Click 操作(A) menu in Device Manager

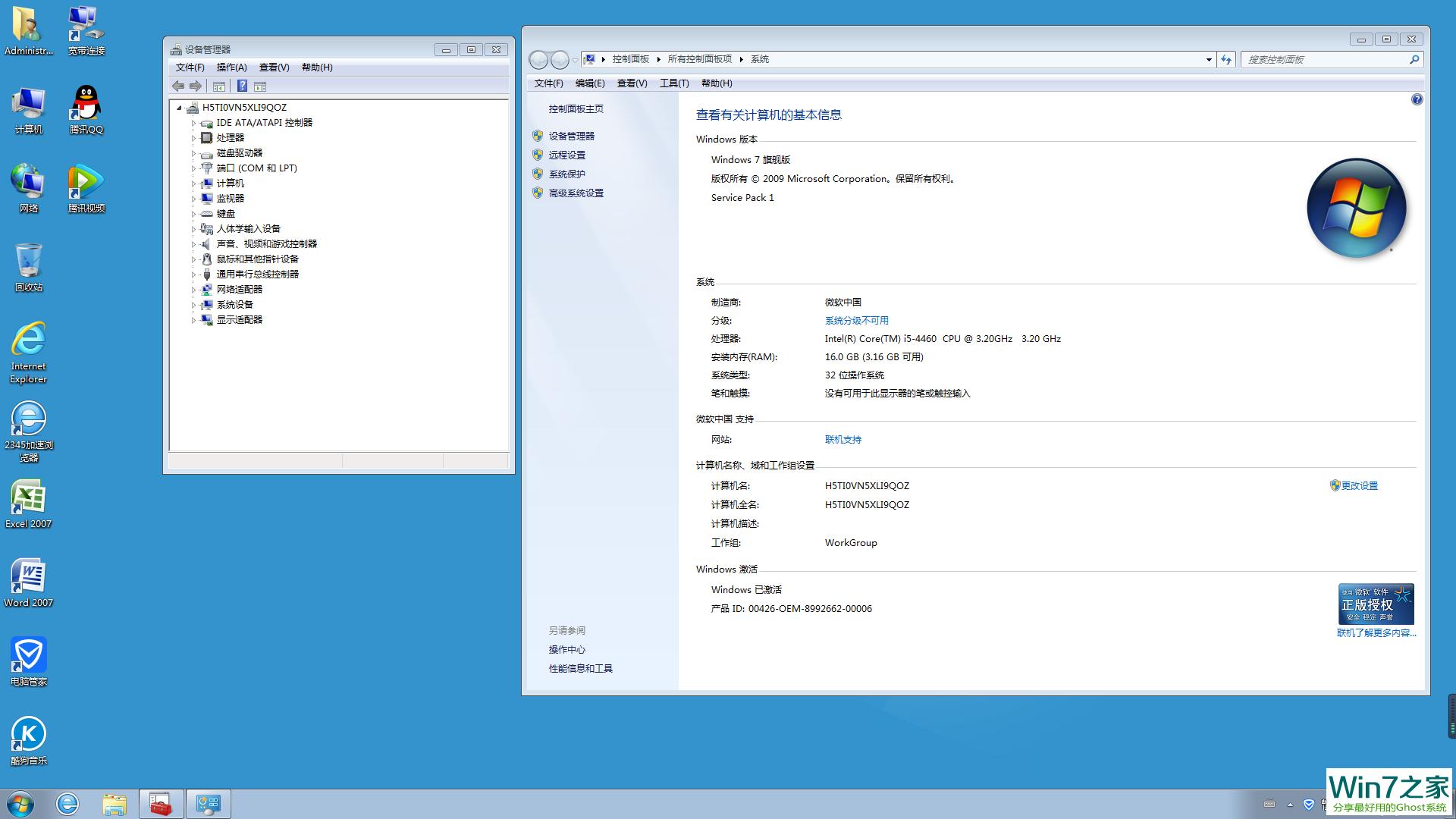pos(231,67)
